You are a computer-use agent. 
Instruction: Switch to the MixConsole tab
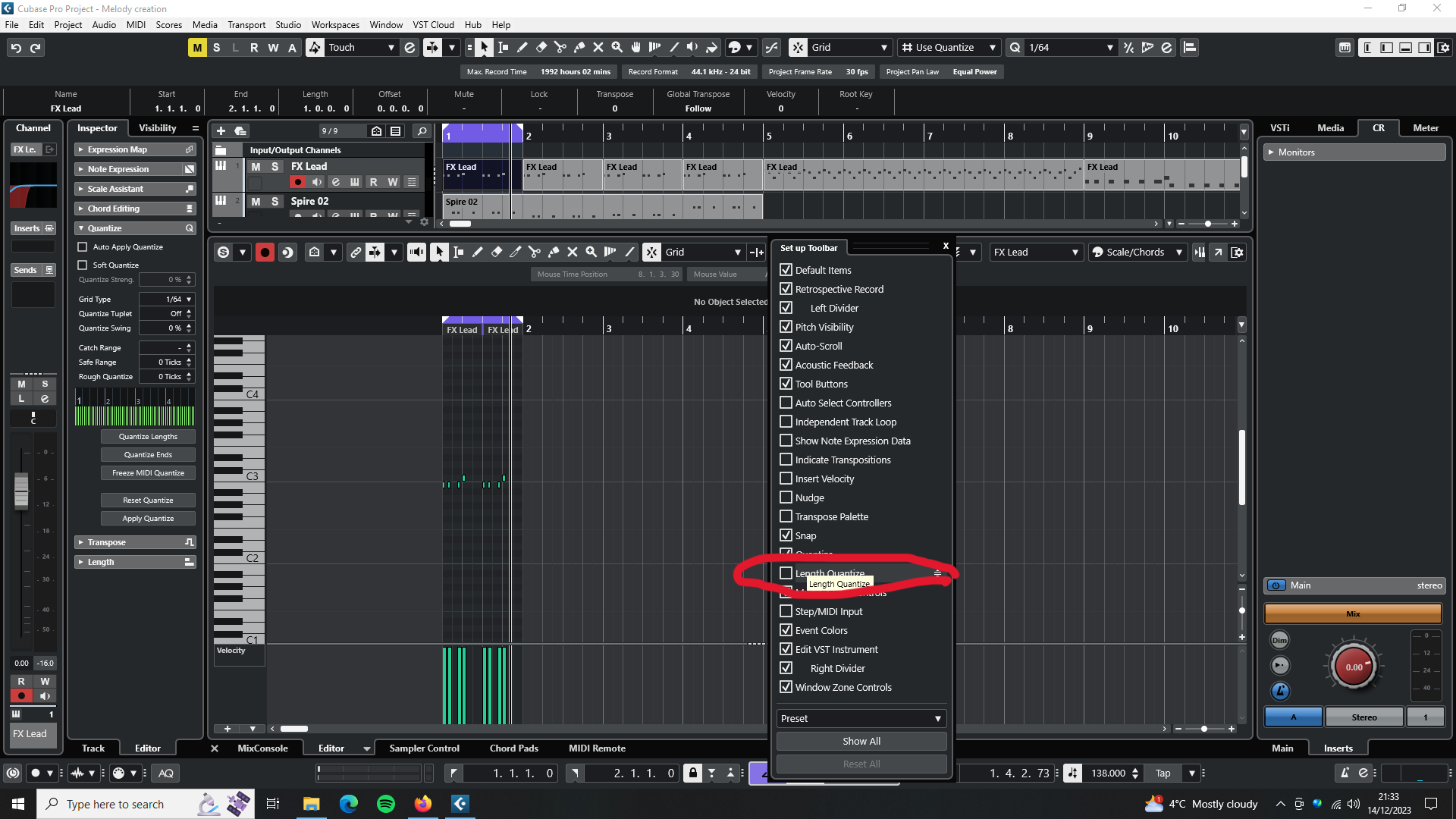tap(262, 748)
